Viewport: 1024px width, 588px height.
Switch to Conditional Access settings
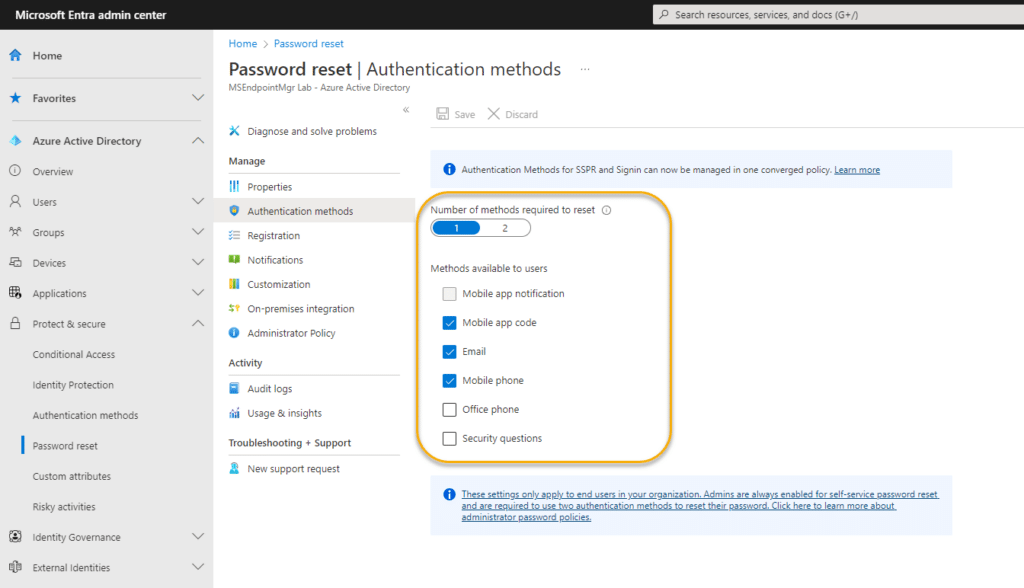point(76,354)
